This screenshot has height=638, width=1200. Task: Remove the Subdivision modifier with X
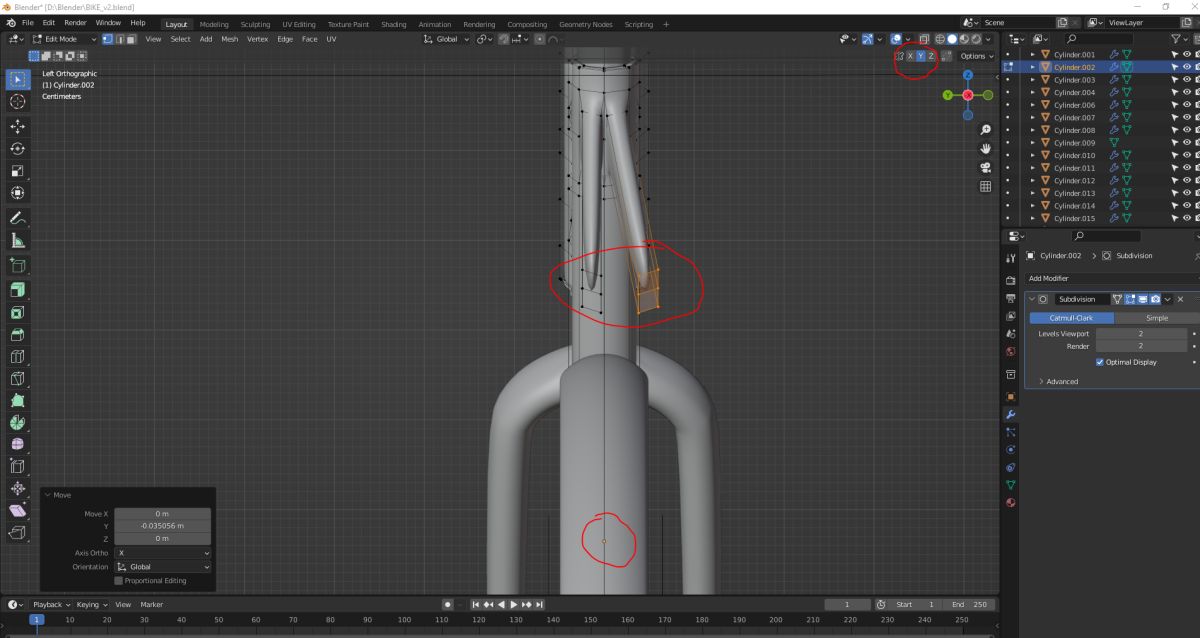pyautogui.click(x=1180, y=299)
